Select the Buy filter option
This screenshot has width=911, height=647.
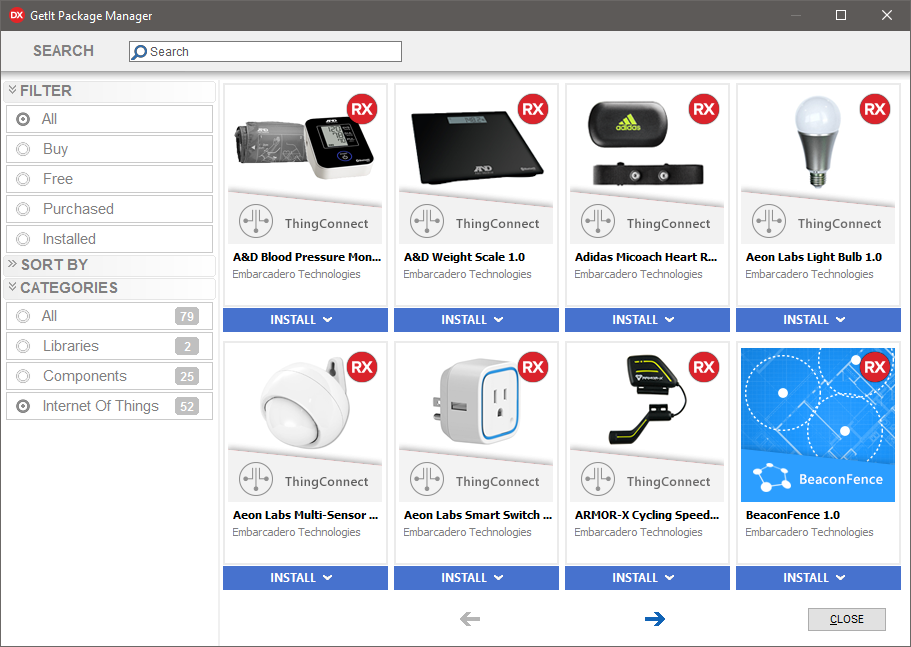pyautogui.click(x=109, y=149)
